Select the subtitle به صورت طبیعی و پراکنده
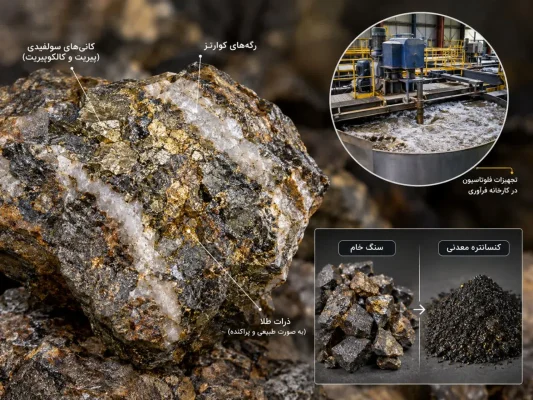 (x=267, y=332)
